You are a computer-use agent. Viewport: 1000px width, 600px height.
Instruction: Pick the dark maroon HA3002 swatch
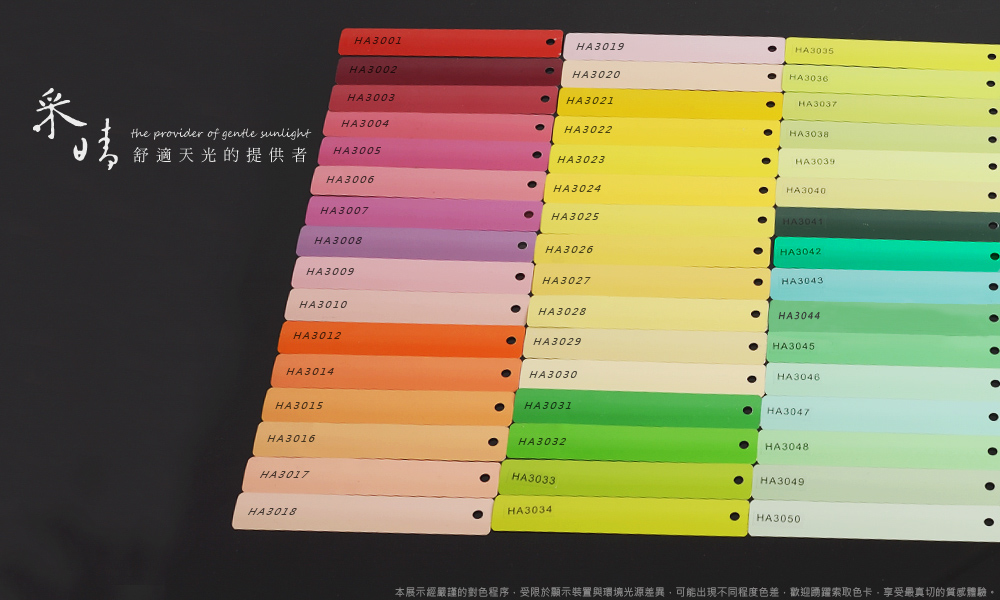click(445, 71)
